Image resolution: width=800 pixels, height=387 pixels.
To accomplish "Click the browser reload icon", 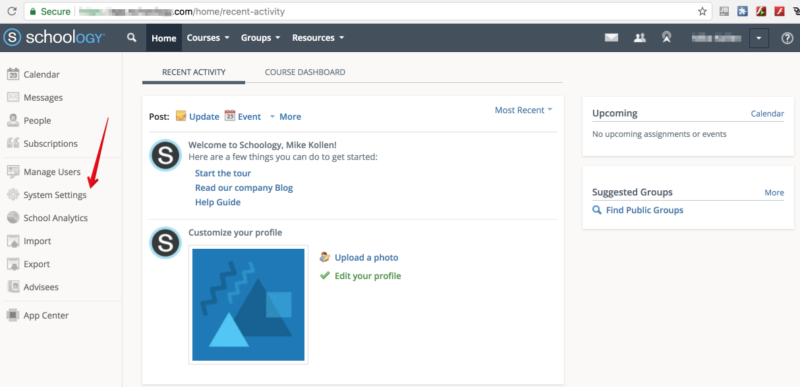I will (11, 11).
